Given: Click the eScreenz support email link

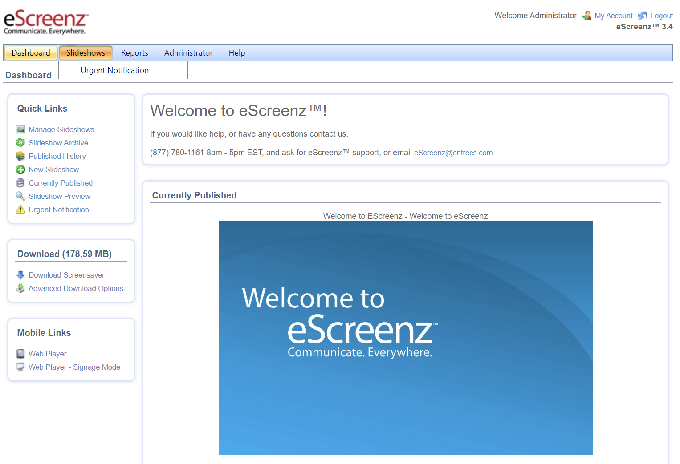Looking at the screenshot, I should coord(454,153).
